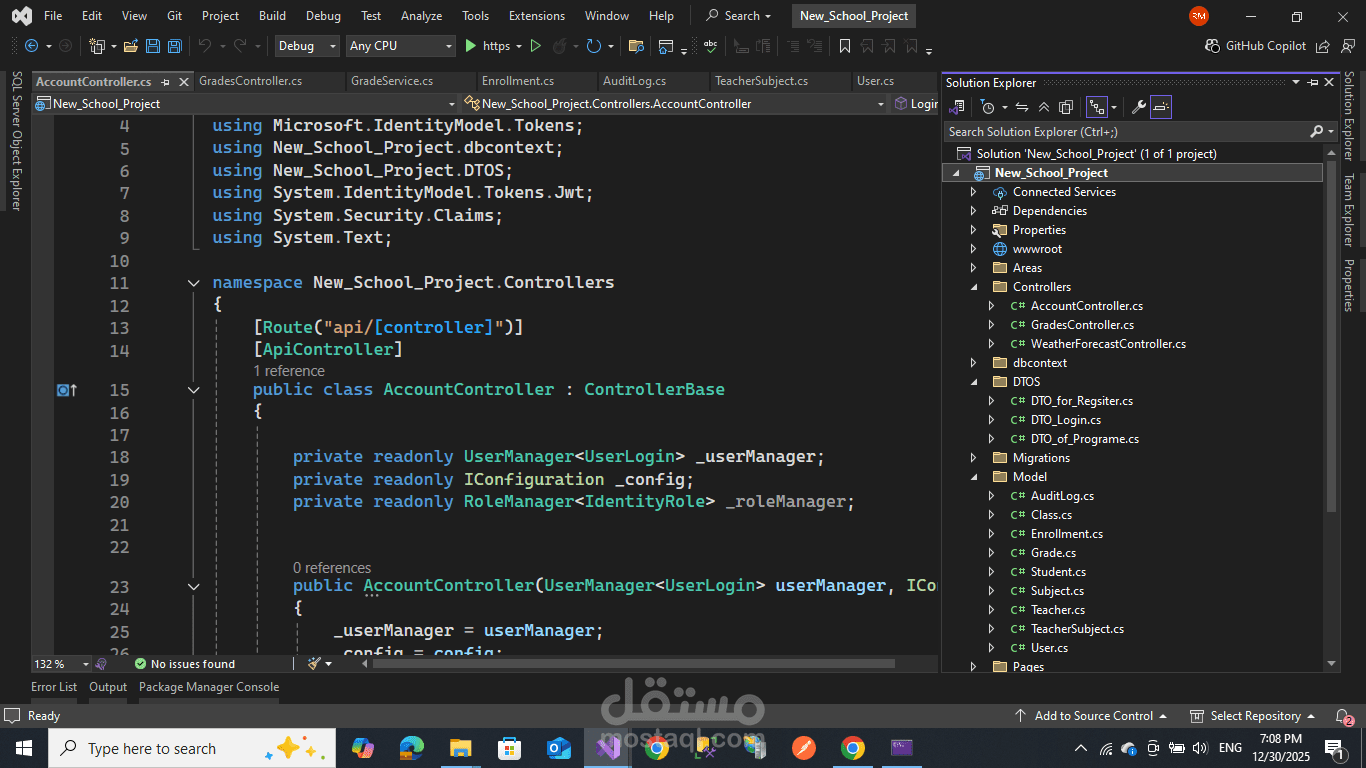This screenshot has height=768, width=1366.
Task: Click Add to Source Control in status bar
Action: (x=1092, y=716)
